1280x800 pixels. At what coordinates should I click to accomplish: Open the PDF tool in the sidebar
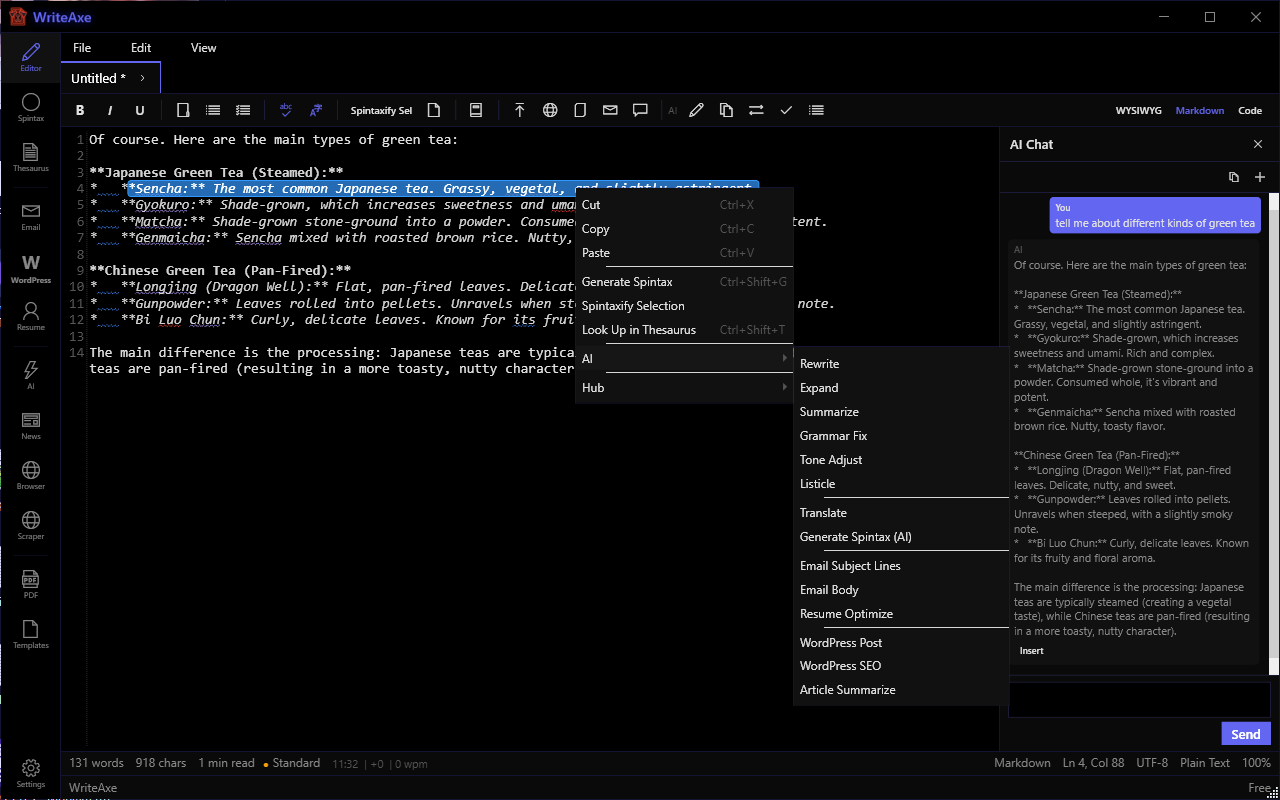[x=30, y=581]
